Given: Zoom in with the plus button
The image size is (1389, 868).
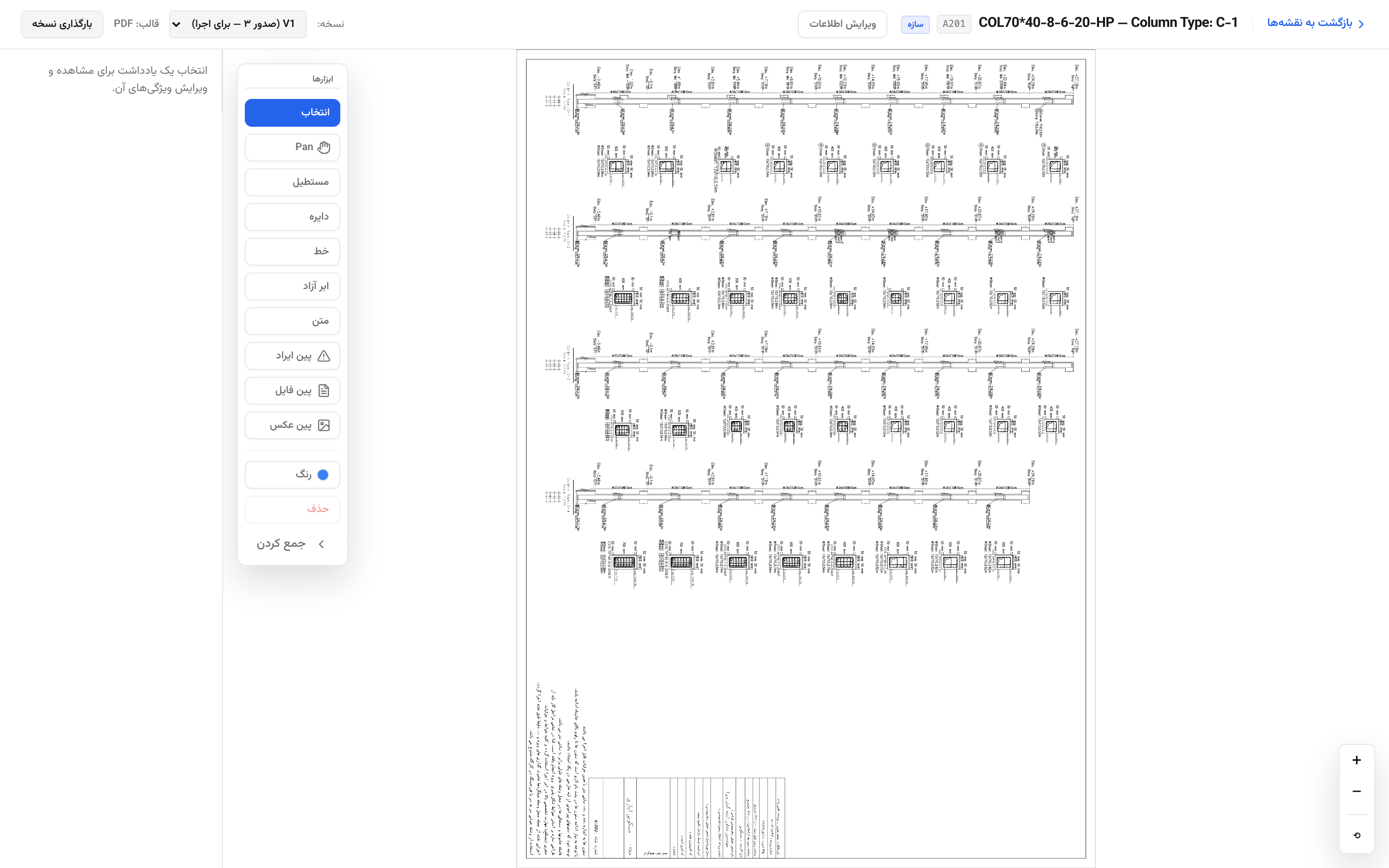Looking at the screenshot, I should pyautogui.click(x=1356, y=760).
